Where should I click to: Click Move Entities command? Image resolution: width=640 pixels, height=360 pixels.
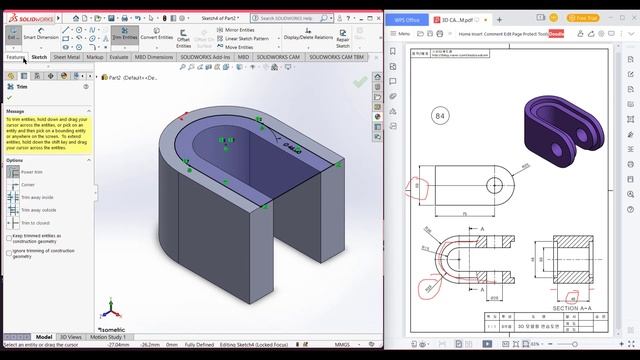(235, 47)
